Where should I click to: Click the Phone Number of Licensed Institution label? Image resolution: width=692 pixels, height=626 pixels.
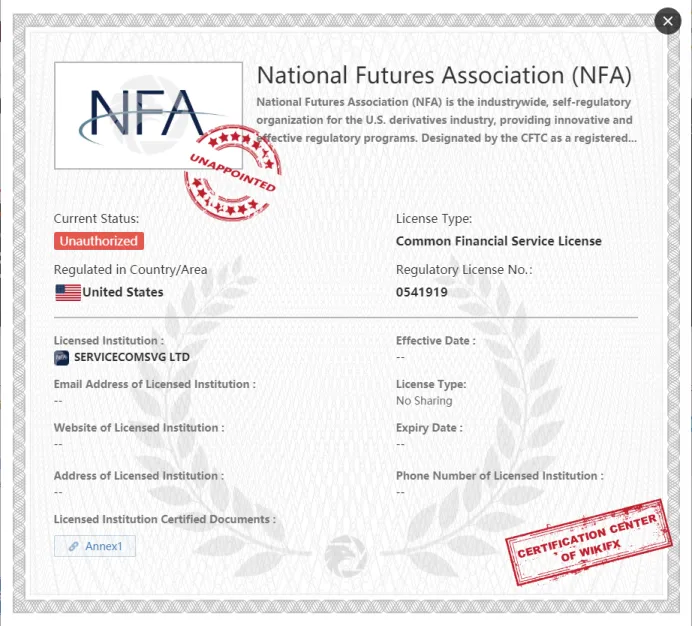(x=500, y=476)
